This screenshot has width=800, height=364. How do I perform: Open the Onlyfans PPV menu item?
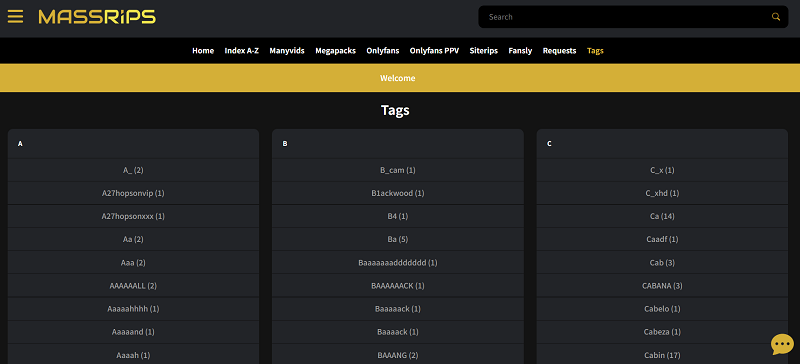(434, 51)
